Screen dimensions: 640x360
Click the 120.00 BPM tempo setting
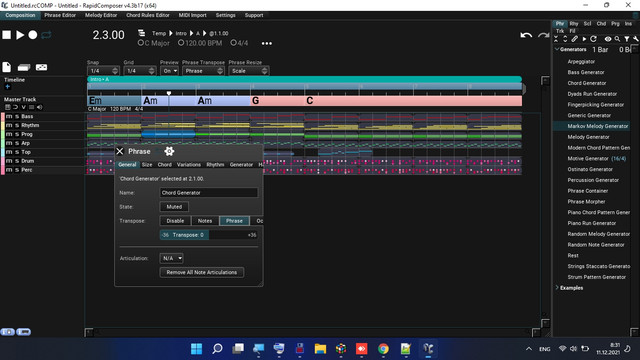pyautogui.click(x=200, y=43)
